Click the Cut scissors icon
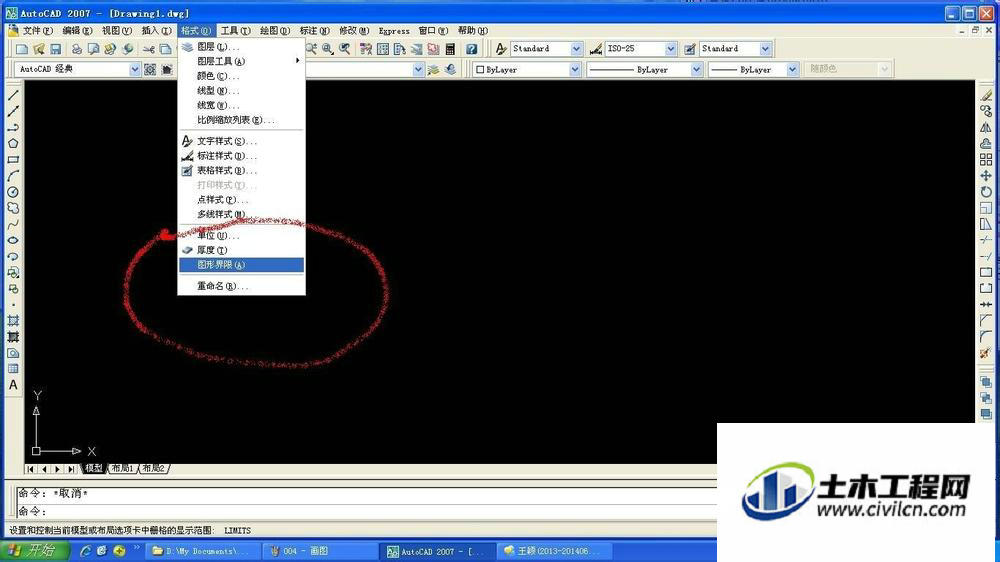This screenshot has width=1000, height=562. pyautogui.click(x=149, y=49)
